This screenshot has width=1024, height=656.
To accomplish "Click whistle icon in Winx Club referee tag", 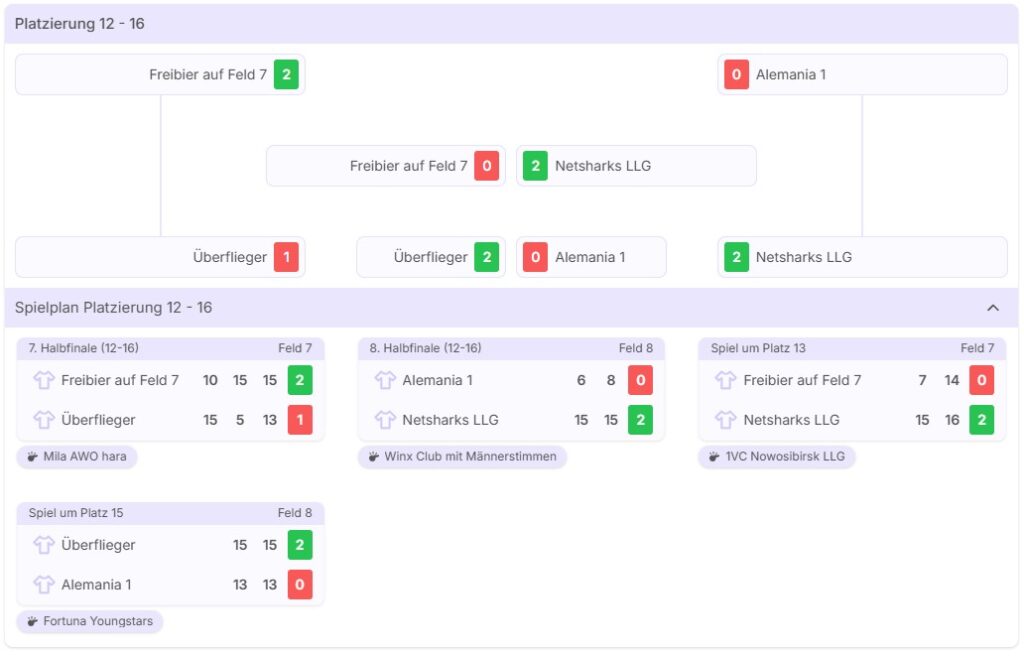I will [x=374, y=457].
